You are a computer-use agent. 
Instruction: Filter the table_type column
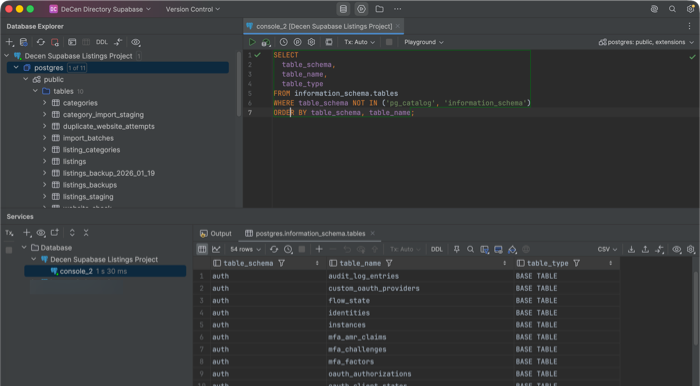tap(577, 263)
